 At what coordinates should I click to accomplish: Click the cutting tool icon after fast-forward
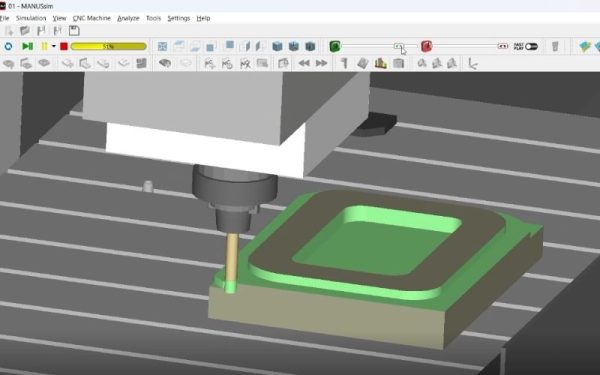(344, 64)
